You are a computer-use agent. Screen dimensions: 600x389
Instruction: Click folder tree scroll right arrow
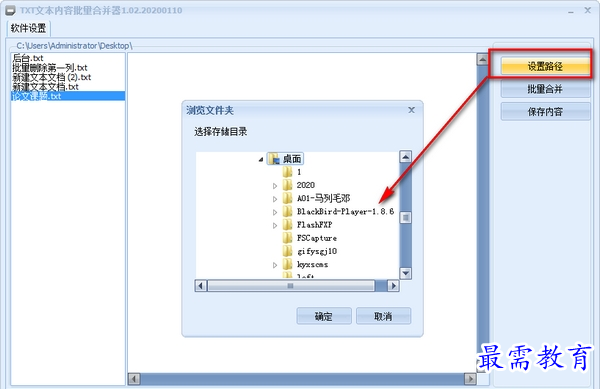(393, 286)
